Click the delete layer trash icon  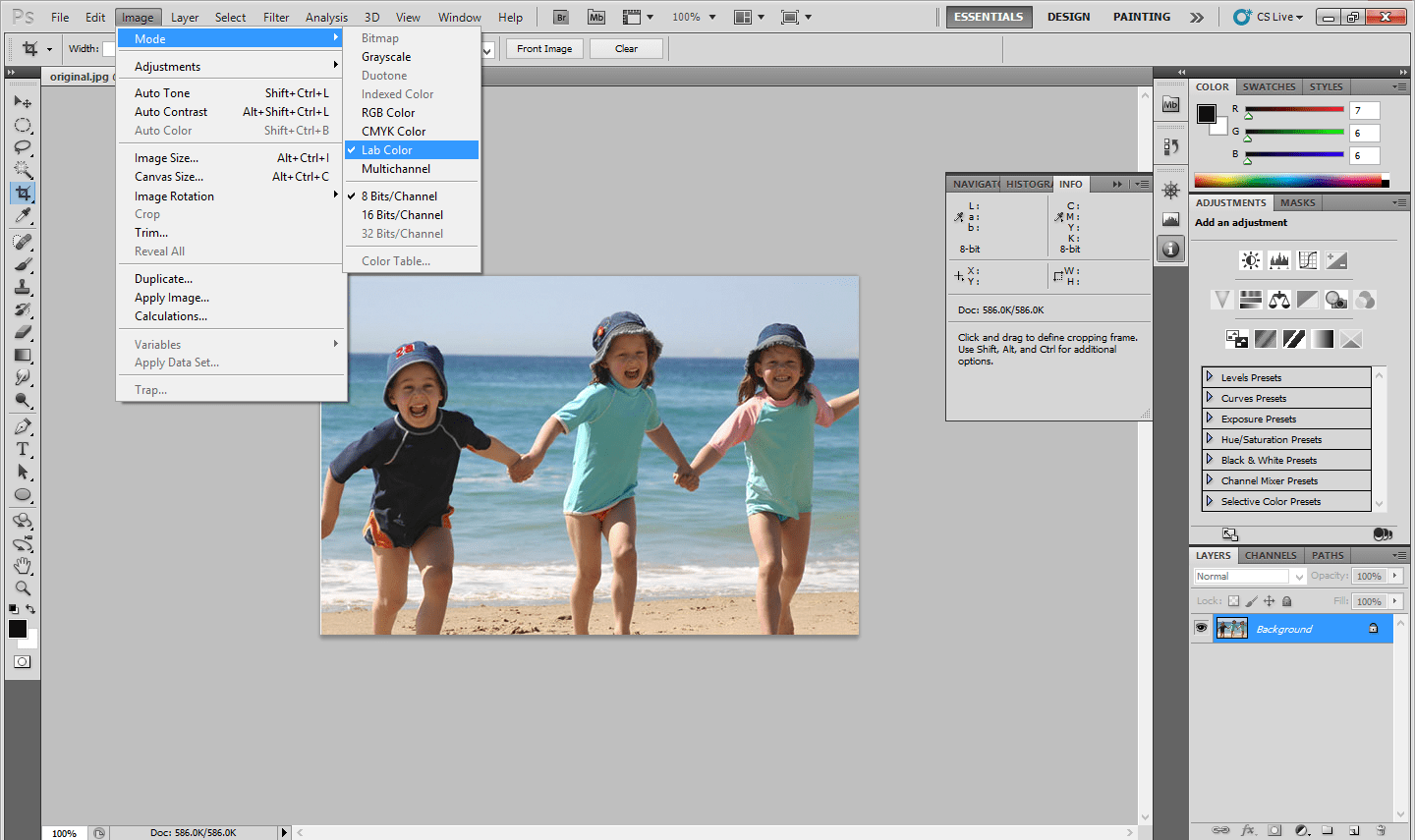(x=1381, y=830)
